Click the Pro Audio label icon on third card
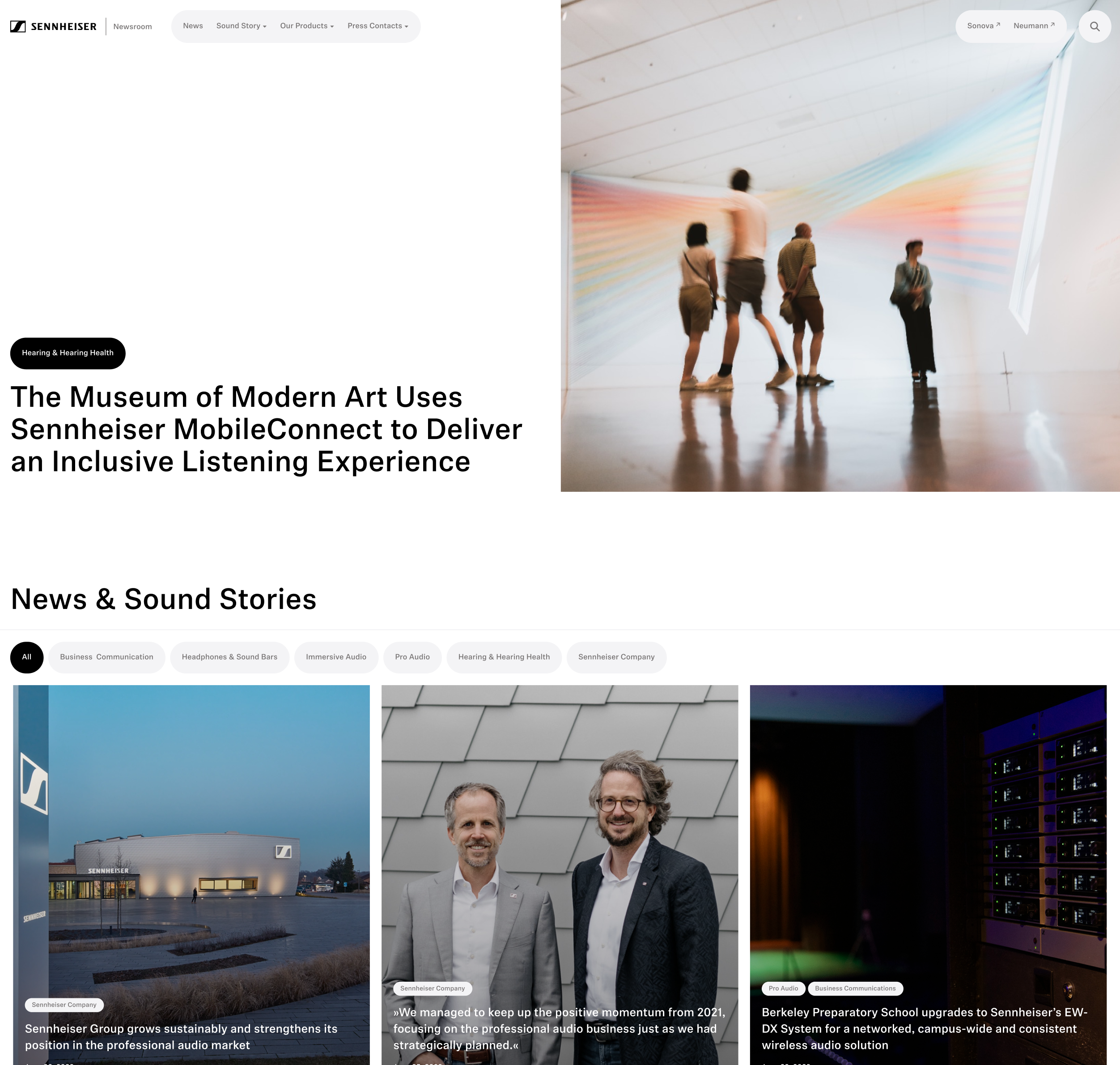 click(783, 988)
